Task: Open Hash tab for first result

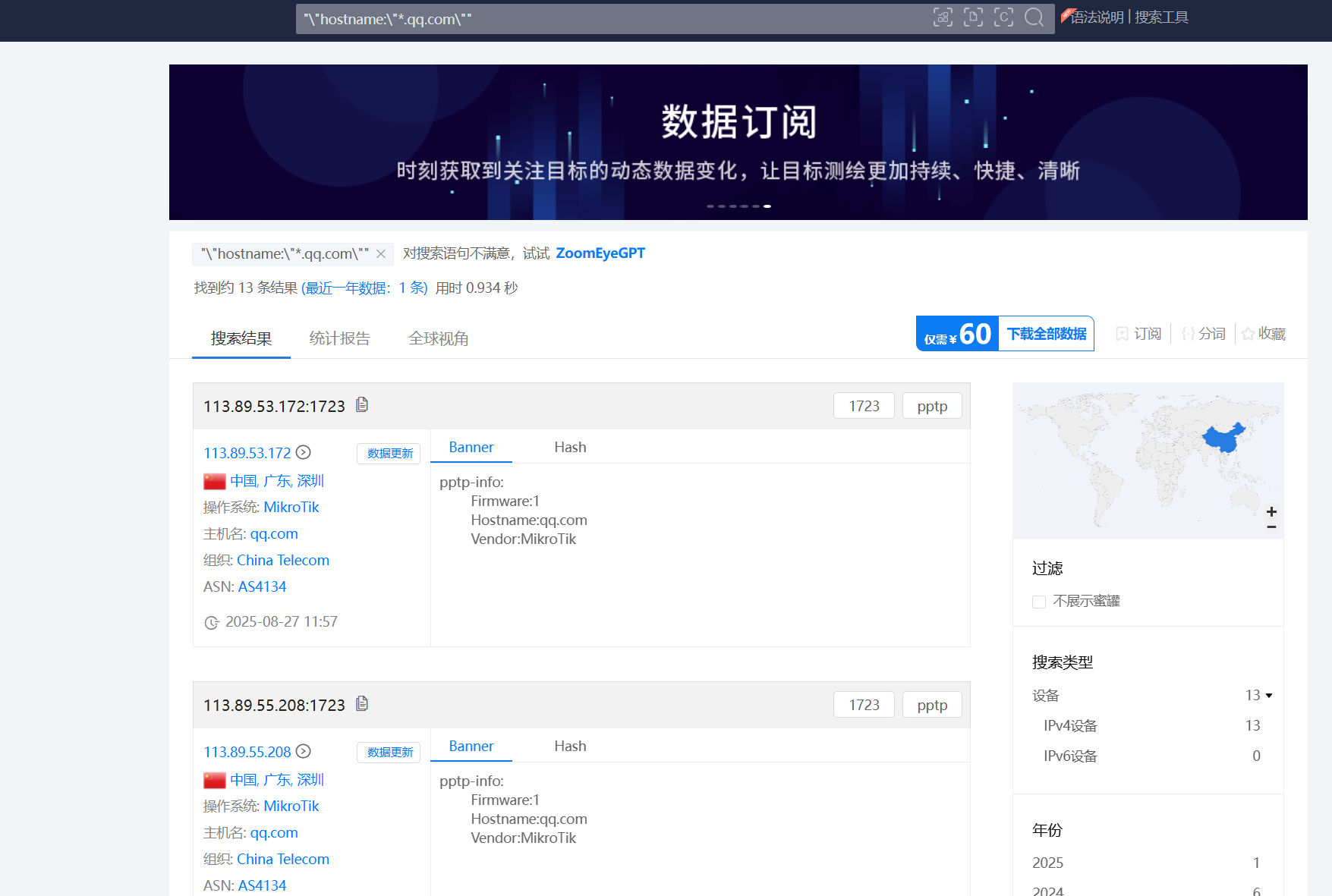Action: coord(570,448)
